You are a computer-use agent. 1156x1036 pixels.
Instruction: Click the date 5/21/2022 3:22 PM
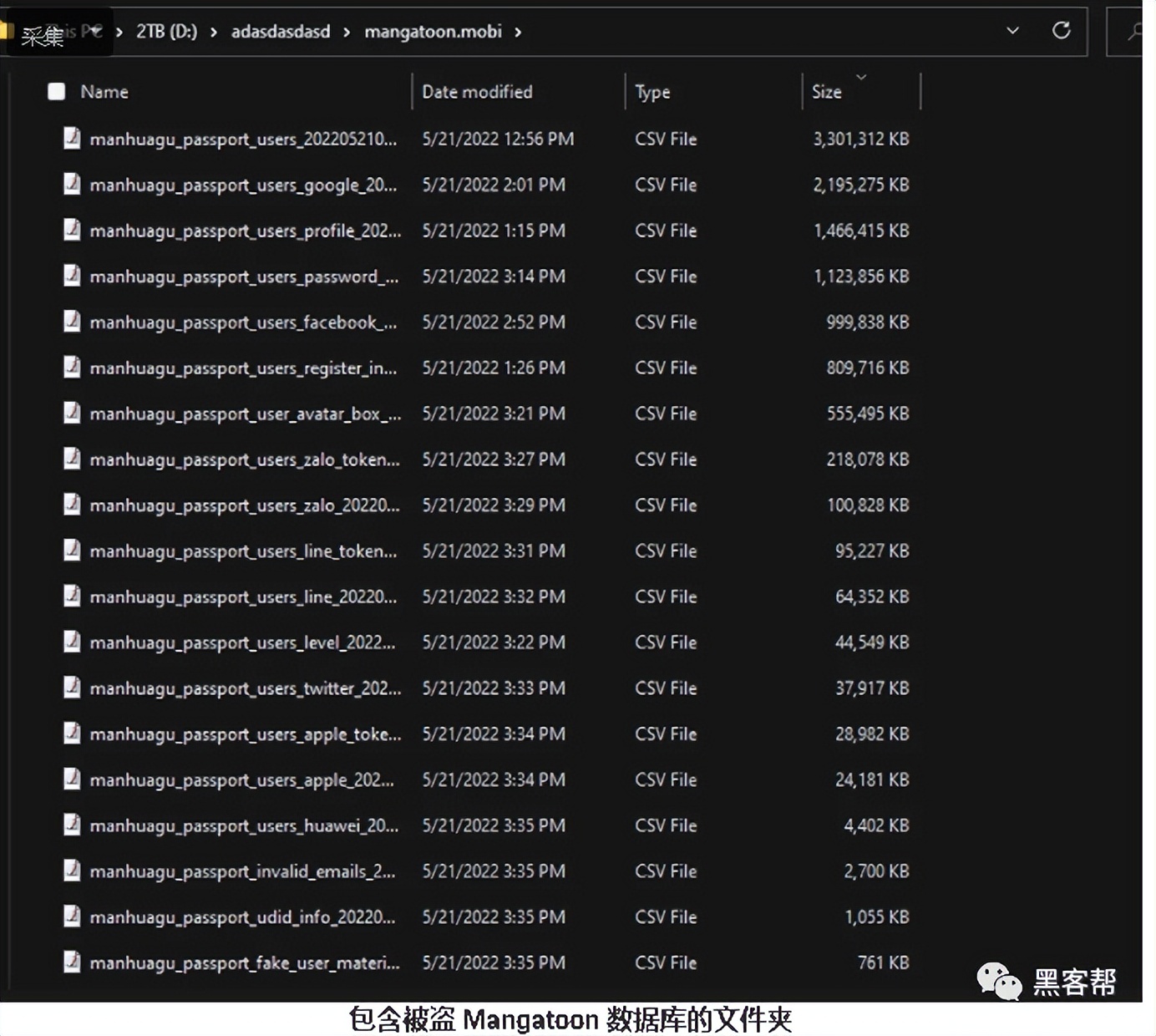pyautogui.click(x=494, y=642)
